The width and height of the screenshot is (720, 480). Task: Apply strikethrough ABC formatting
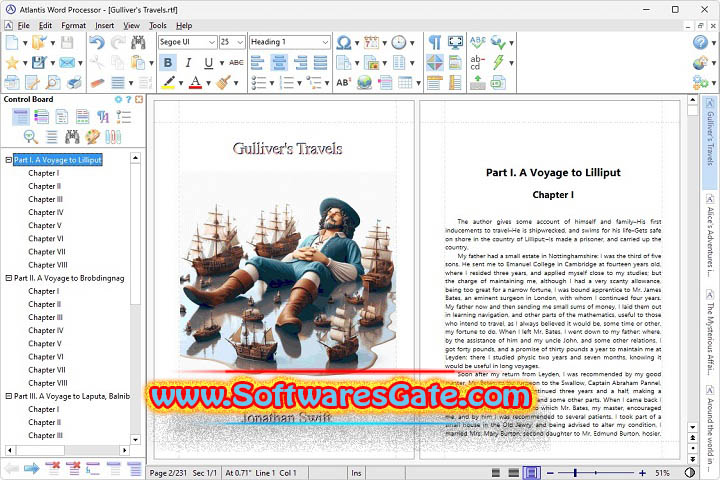coord(236,62)
